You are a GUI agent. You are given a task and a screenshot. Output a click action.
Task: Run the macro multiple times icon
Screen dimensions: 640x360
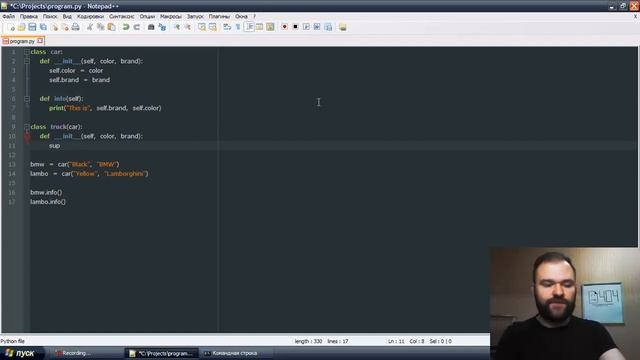point(317,27)
